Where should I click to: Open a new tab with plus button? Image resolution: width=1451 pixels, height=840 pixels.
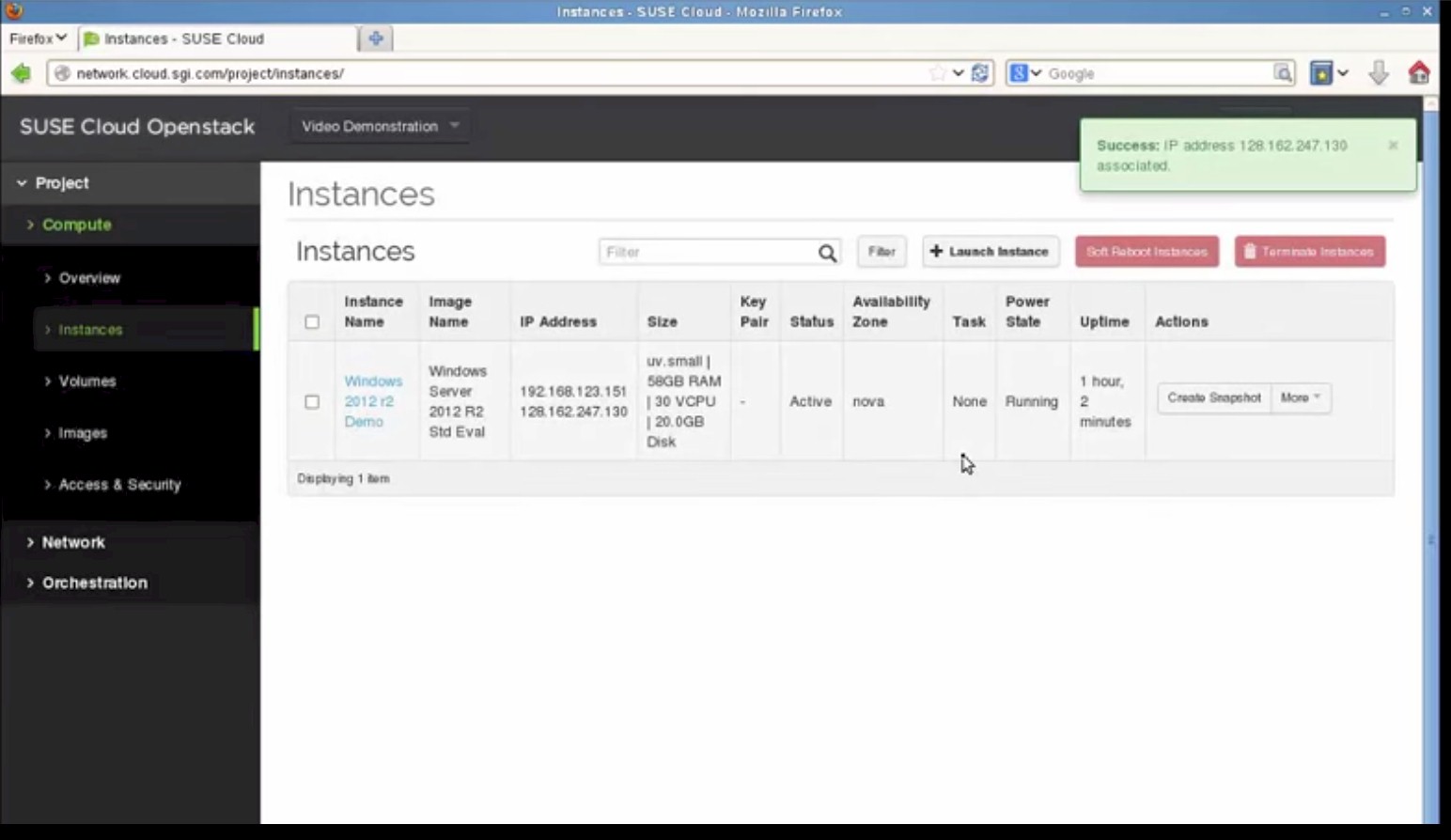click(x=376, y=39)
